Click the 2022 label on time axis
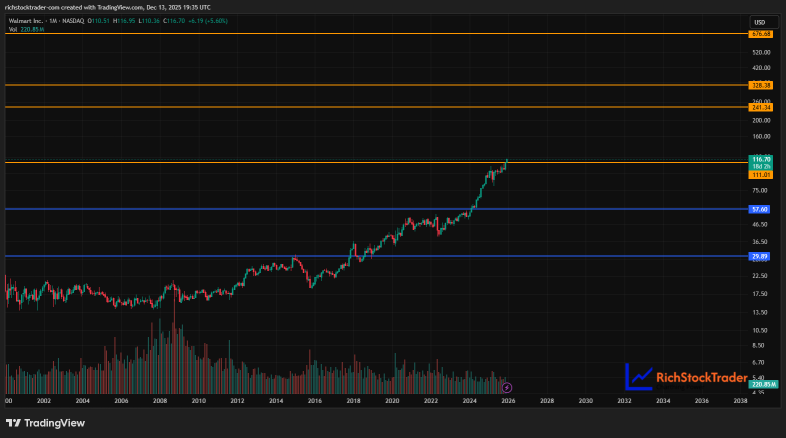 click(431, 401)
